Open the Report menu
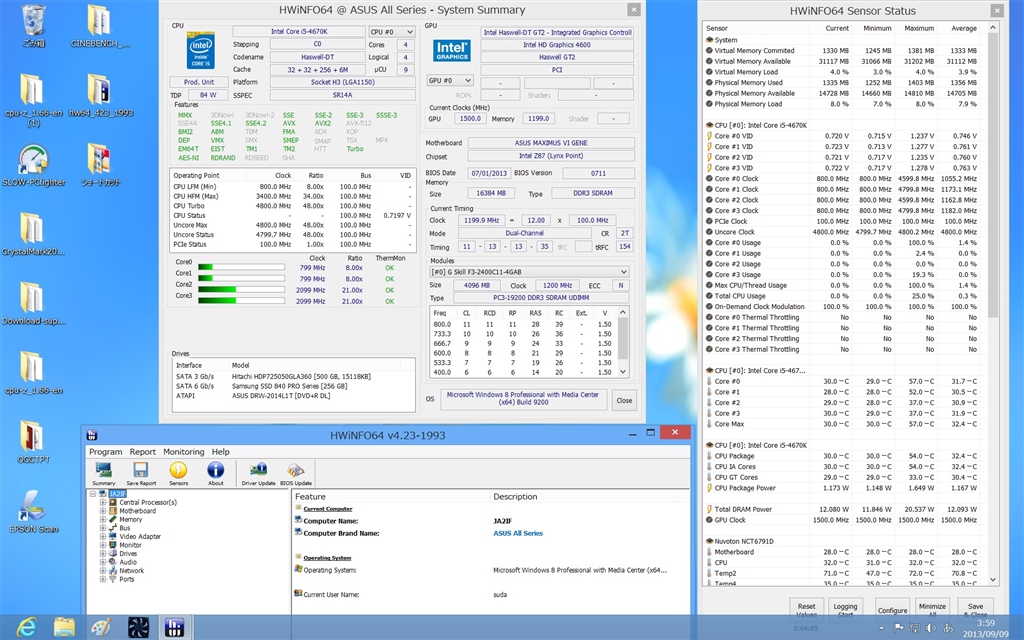Viewport: 1024px width, 640px height. click(143, 452)
